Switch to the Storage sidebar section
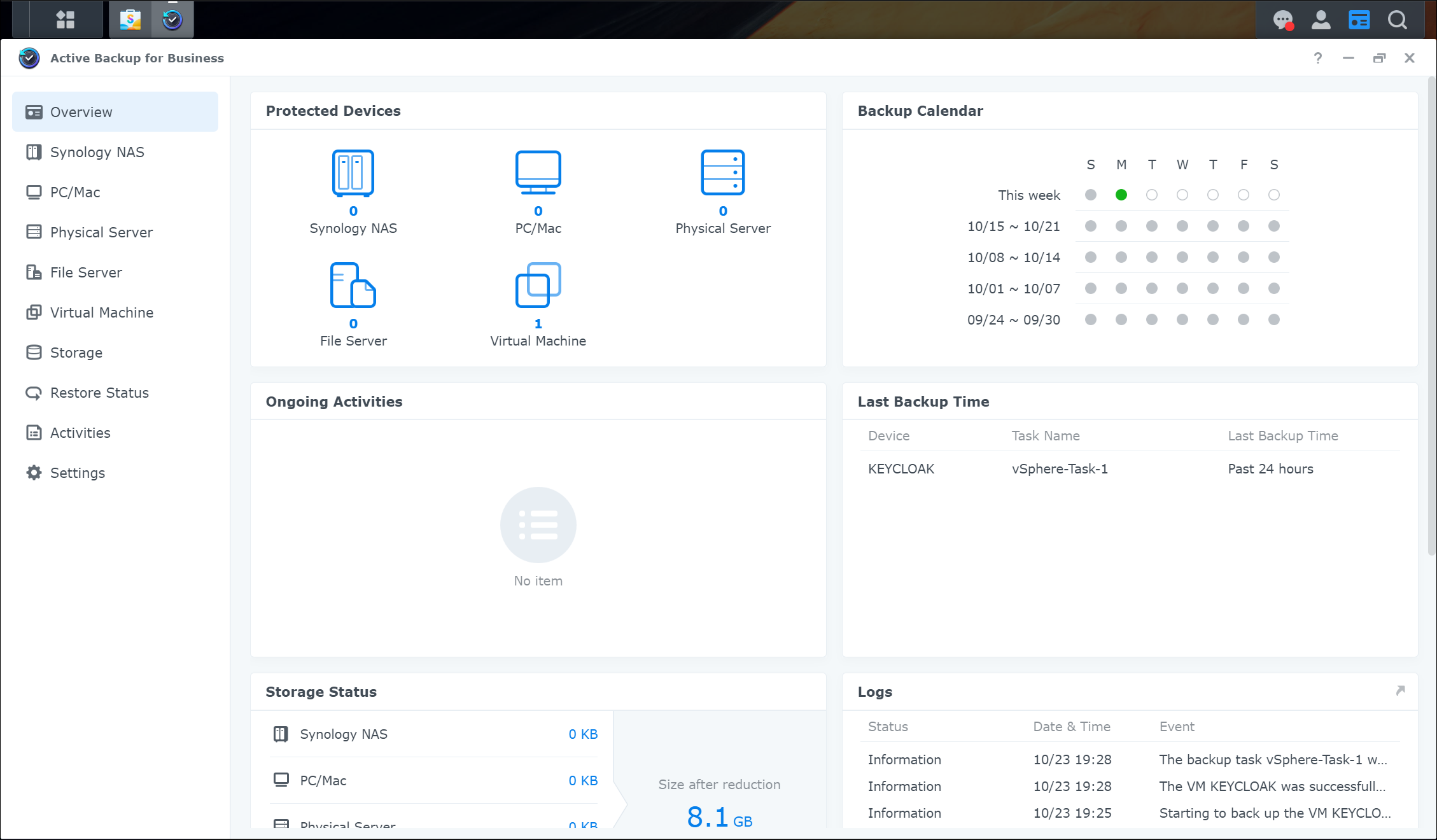This screenshot has height=840, width=1437. [x=76, y=353]
